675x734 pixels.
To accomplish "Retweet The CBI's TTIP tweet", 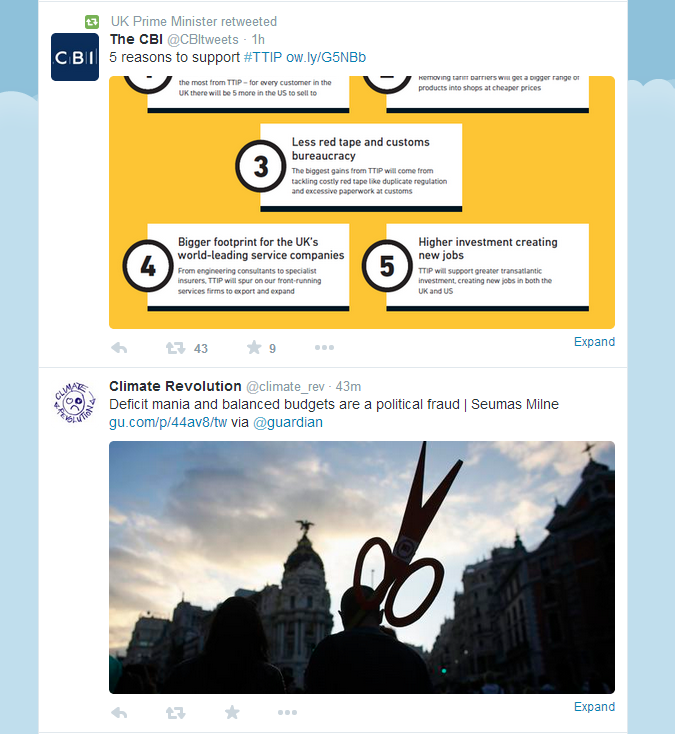I will coord(176,348).
